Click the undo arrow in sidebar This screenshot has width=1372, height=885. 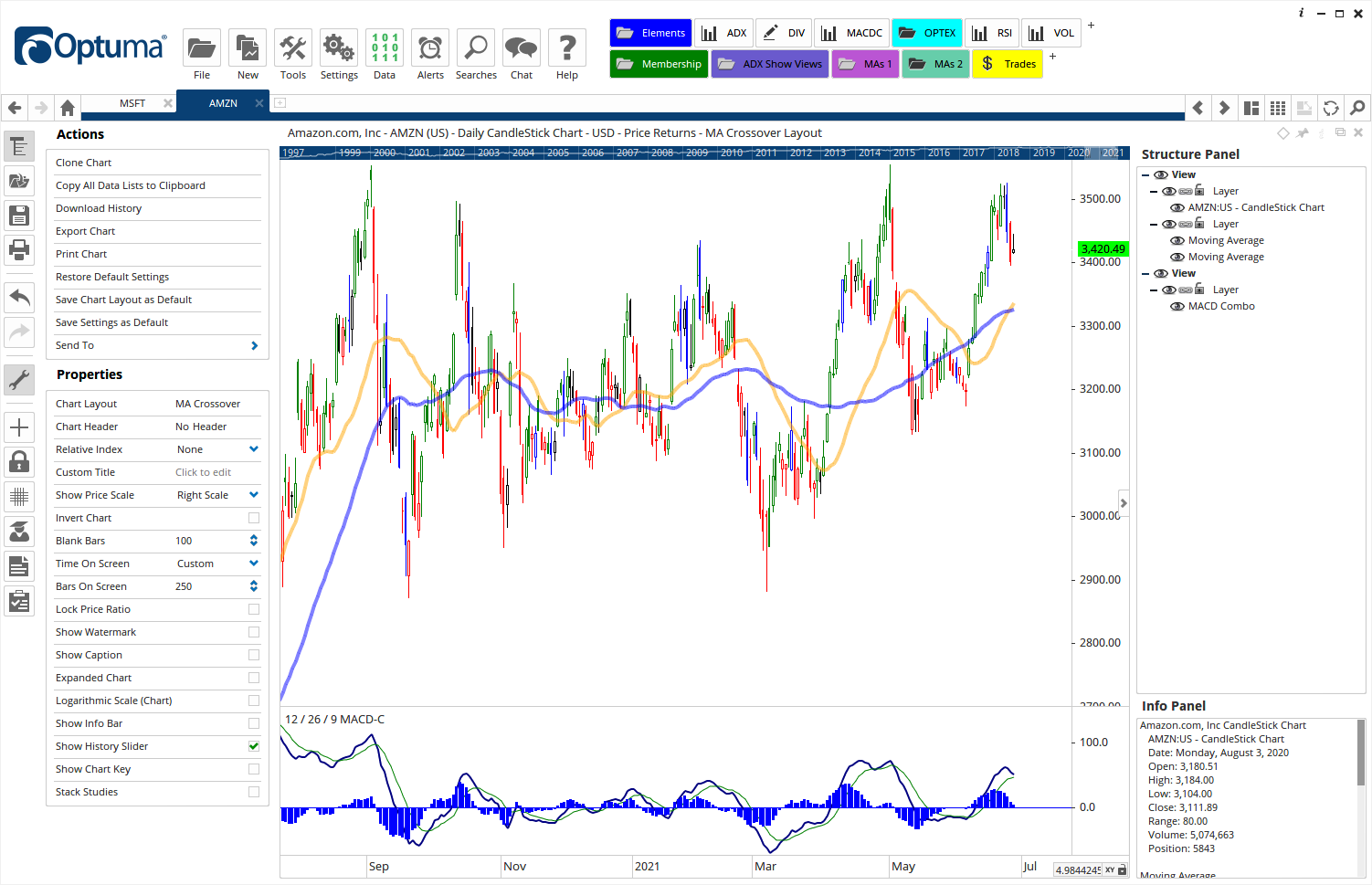[x=19, y=297]
